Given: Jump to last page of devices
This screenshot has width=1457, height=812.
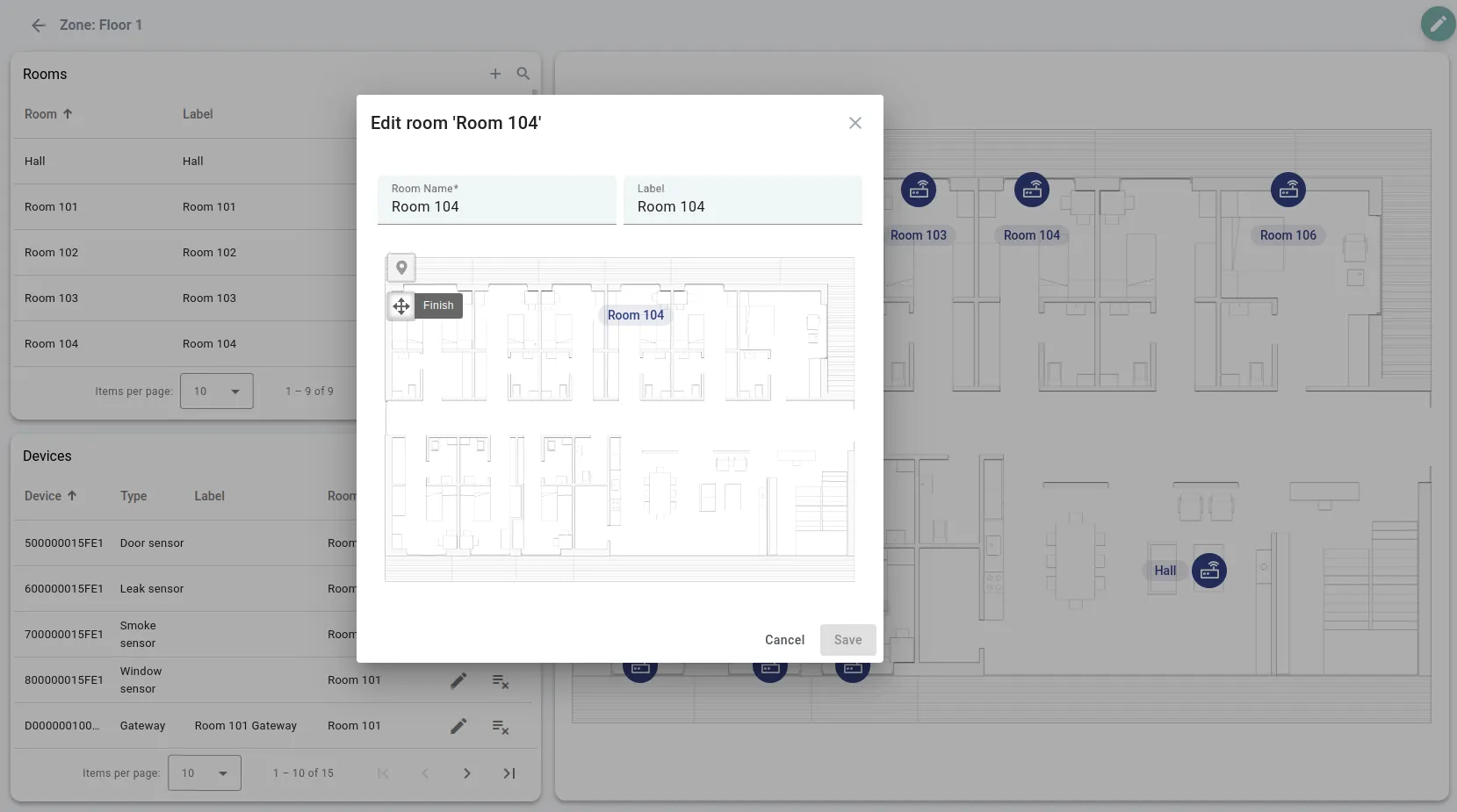Looking at the screenshot, I should coord(509,773).
